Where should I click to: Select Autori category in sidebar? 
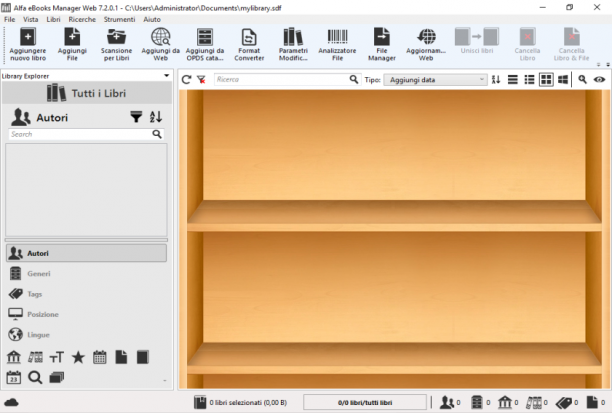click(x=86, y=253)
